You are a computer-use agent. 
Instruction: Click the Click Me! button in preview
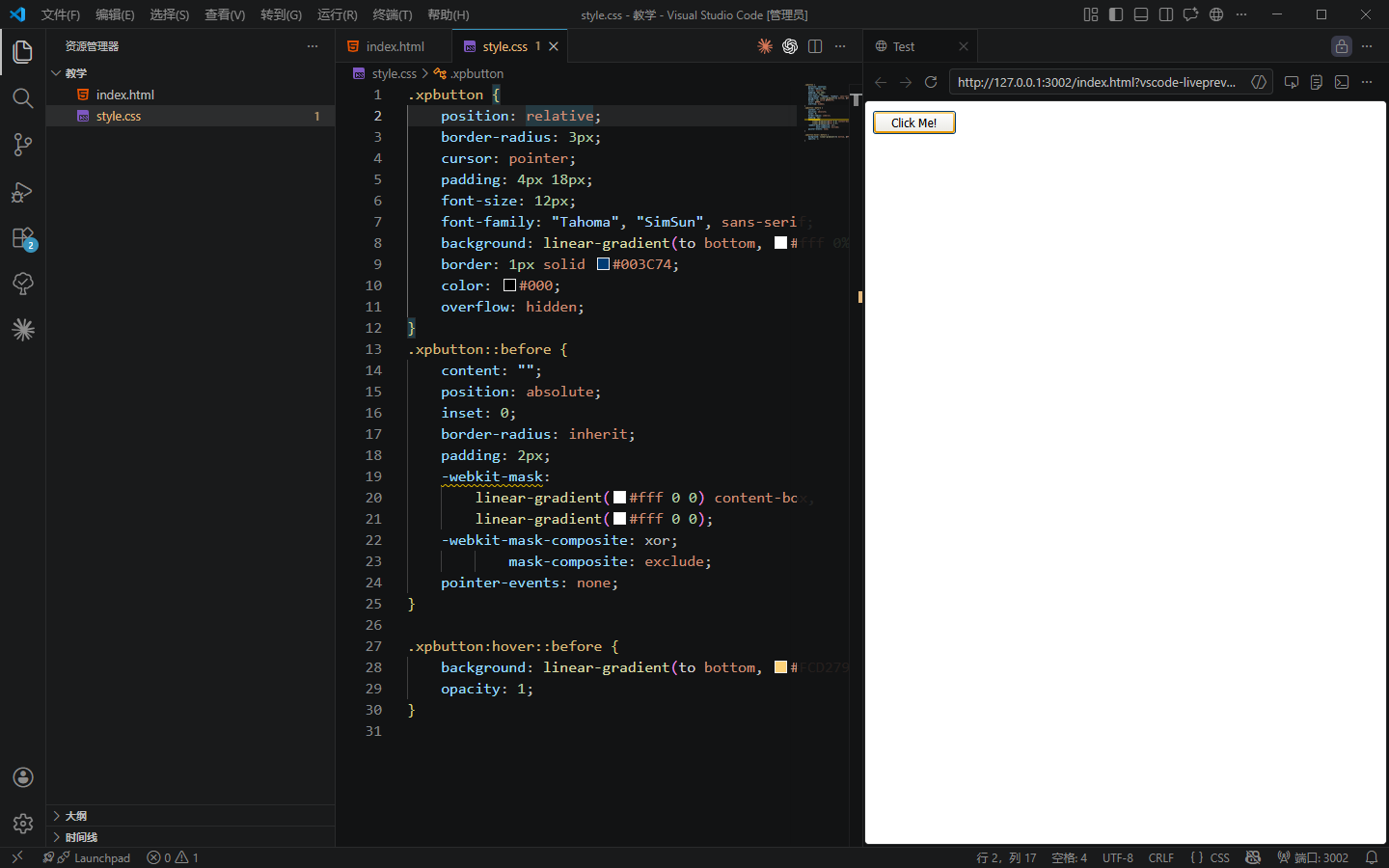(x=913, y=122)
